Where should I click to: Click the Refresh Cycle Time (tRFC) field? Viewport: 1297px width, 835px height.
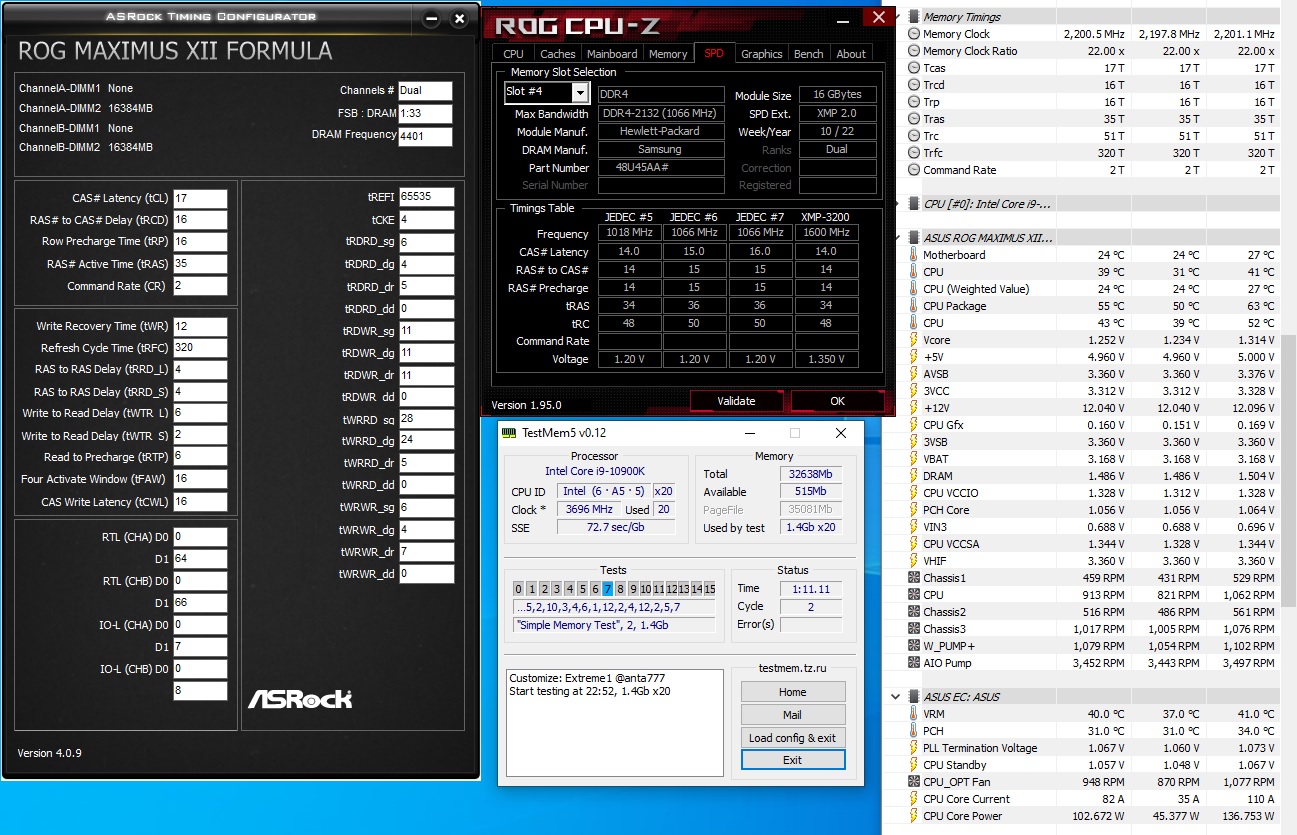(200, 348)
